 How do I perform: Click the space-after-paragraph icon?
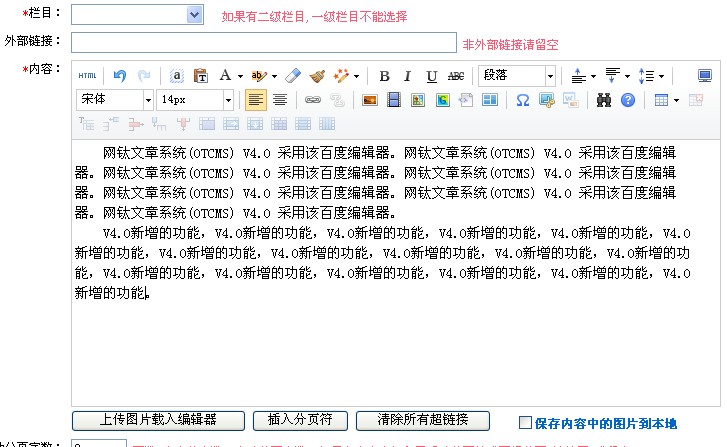(x=612, y=75)
